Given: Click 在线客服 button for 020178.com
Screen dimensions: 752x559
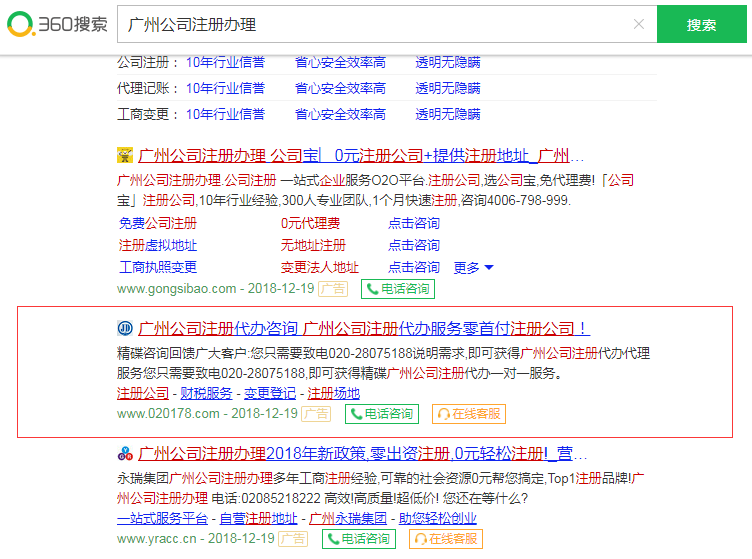Looking at the screenshot, I should (x=469, y=414).
